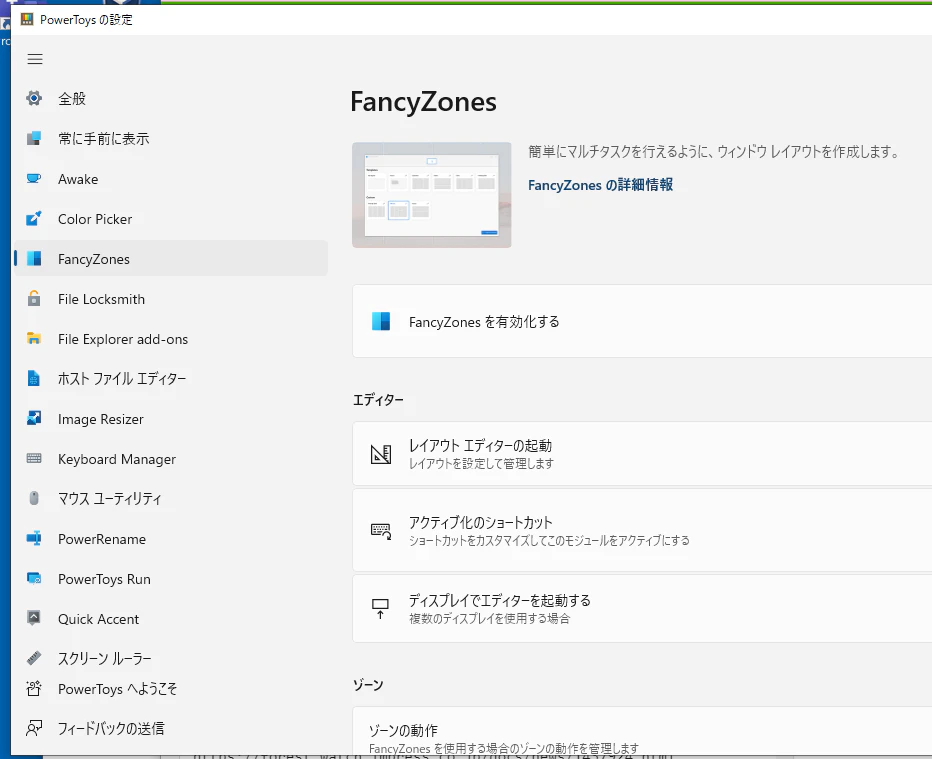Click the ディスプレイでエディターを起動する setting card
This screenshot has width=932, height=759.
tap(642, 609)
